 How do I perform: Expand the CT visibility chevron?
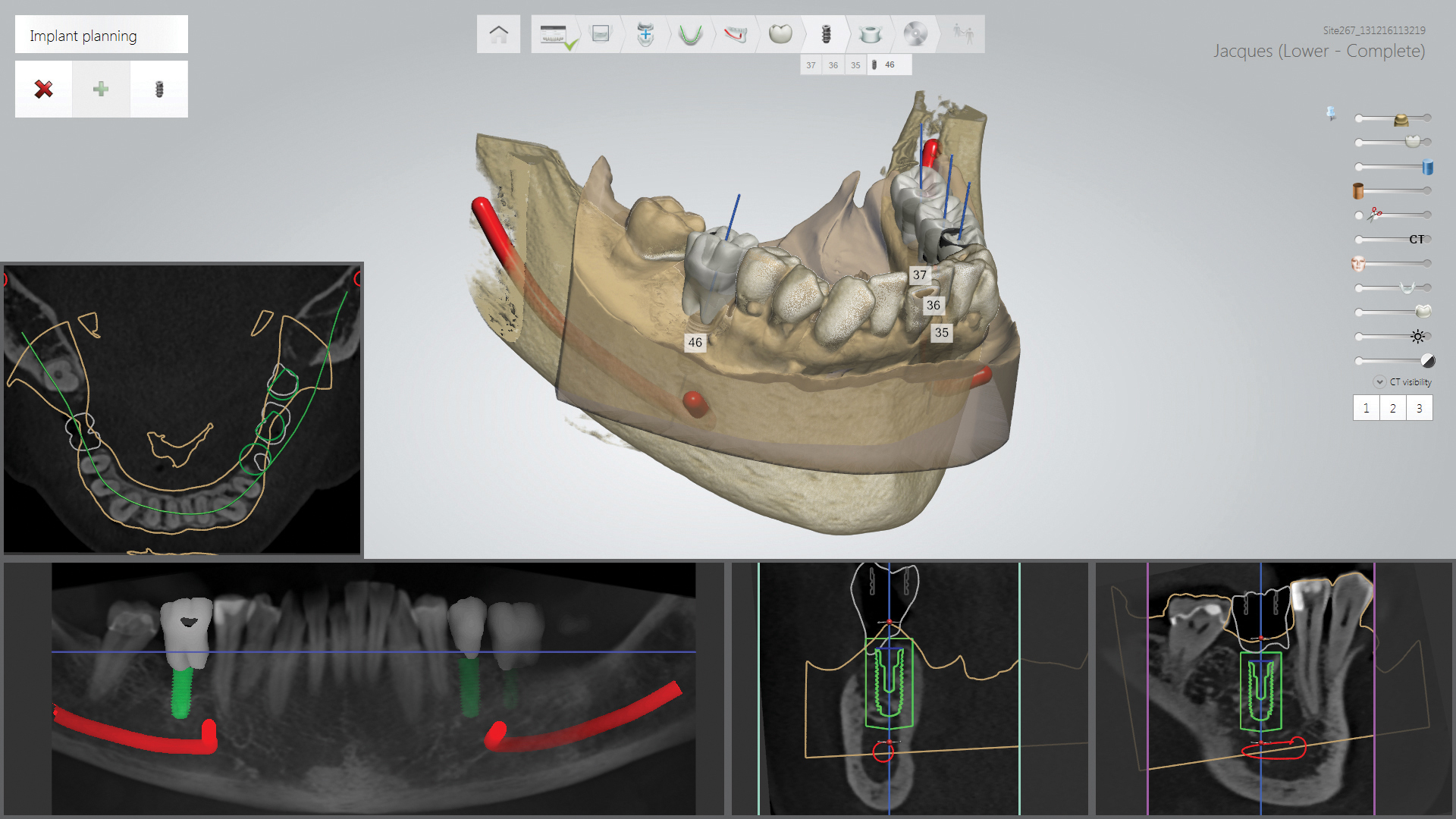(1379, 382)
